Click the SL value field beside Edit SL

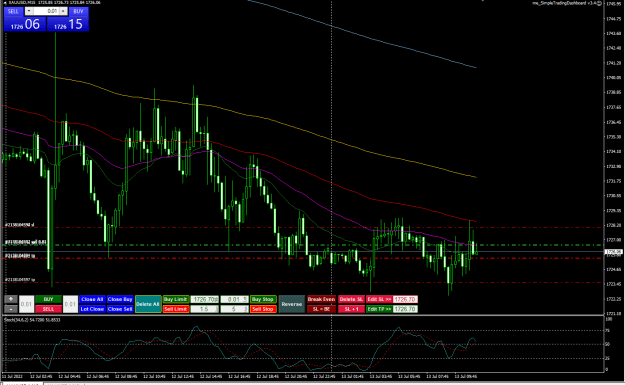click(405, 299)
